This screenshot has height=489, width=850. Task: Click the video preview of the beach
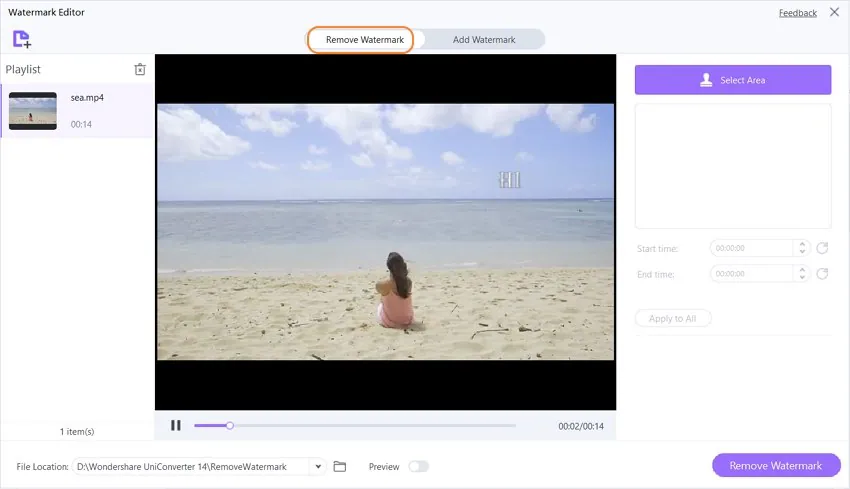(x=385, y=231)
